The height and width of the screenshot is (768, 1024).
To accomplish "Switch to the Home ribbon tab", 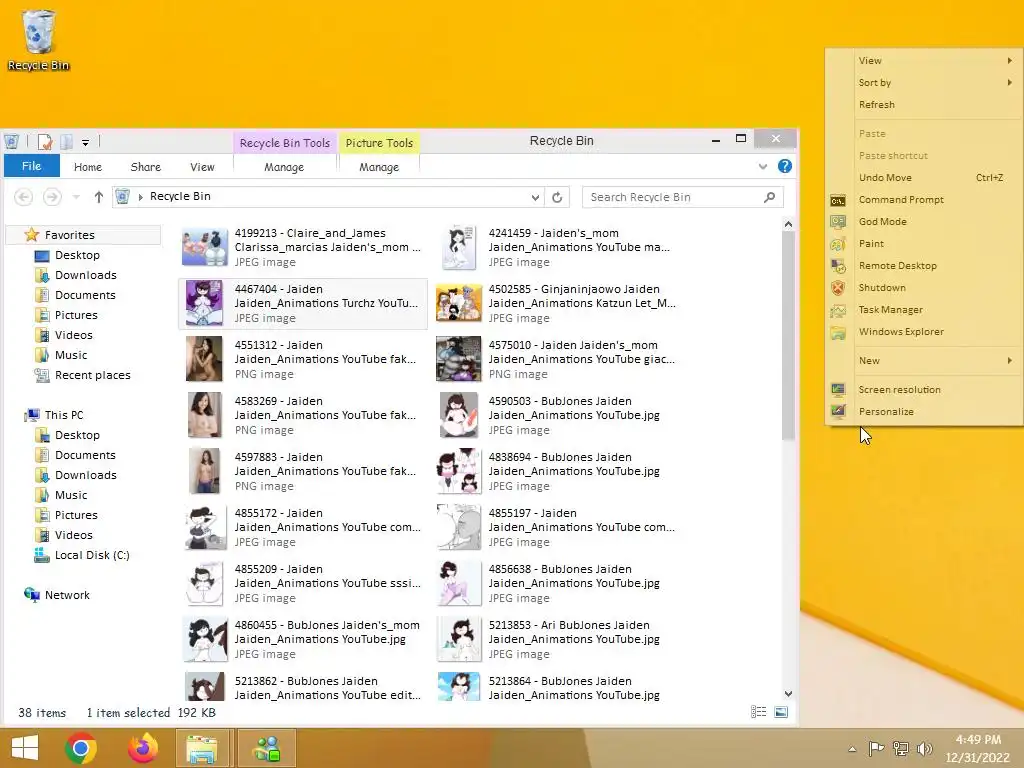I will click(88, 167).
